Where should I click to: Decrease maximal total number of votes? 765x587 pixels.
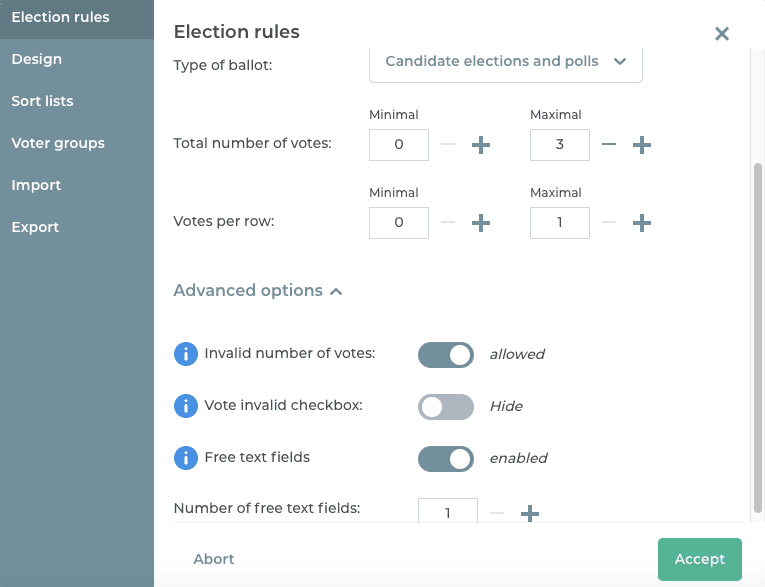[x=609, y=145]
